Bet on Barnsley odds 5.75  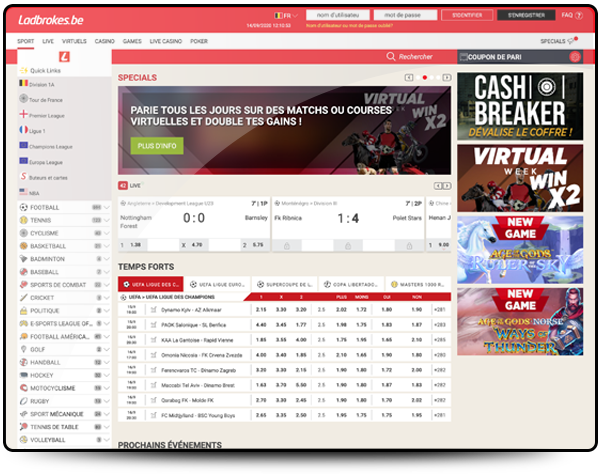[255, 245]
